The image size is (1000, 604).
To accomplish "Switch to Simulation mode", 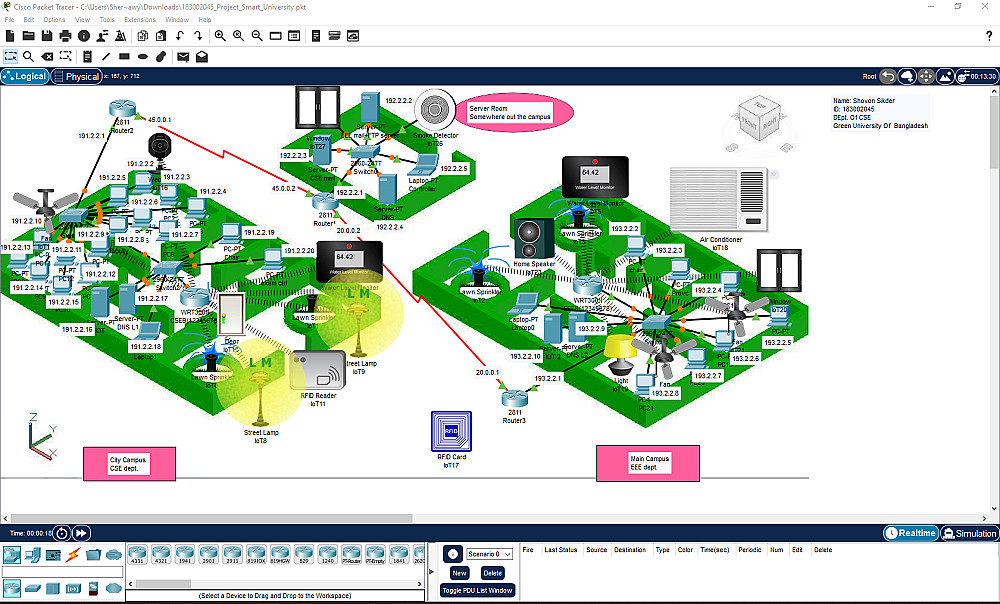I will click(969, 533).
